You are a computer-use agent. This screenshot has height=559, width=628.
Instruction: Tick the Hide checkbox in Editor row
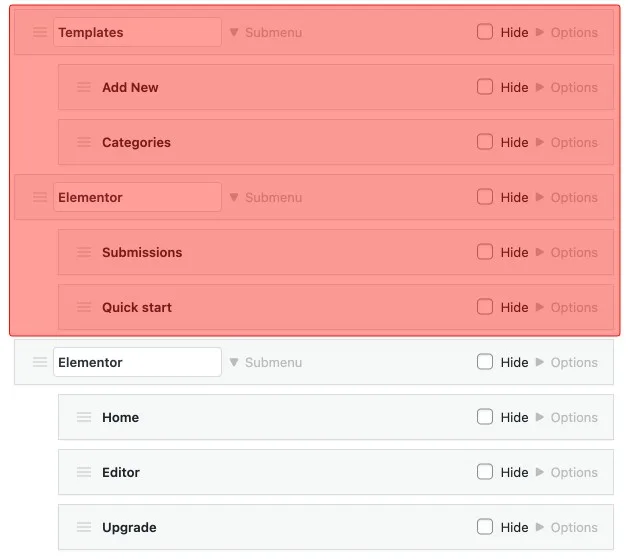point(485,472)
